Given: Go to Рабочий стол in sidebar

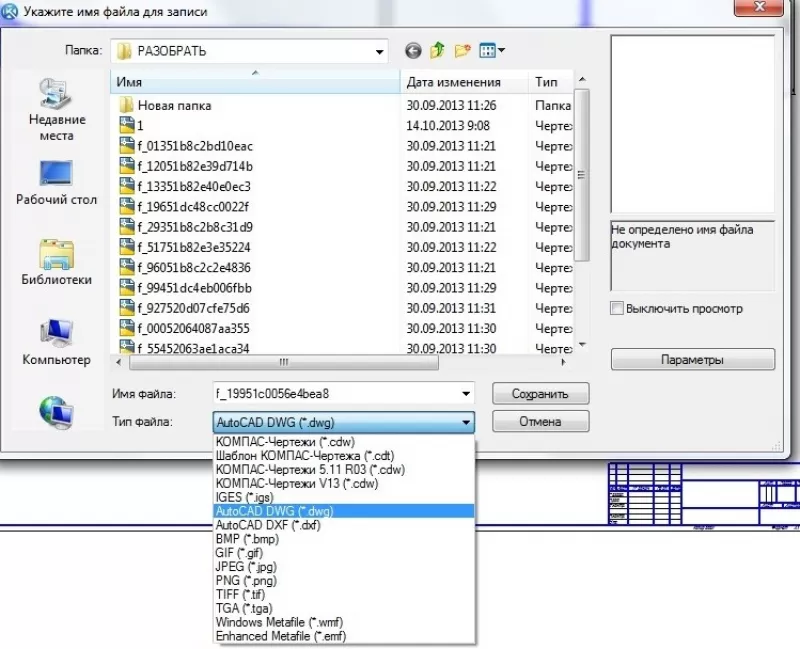Looking at the screenshot, I should point(56,182).
